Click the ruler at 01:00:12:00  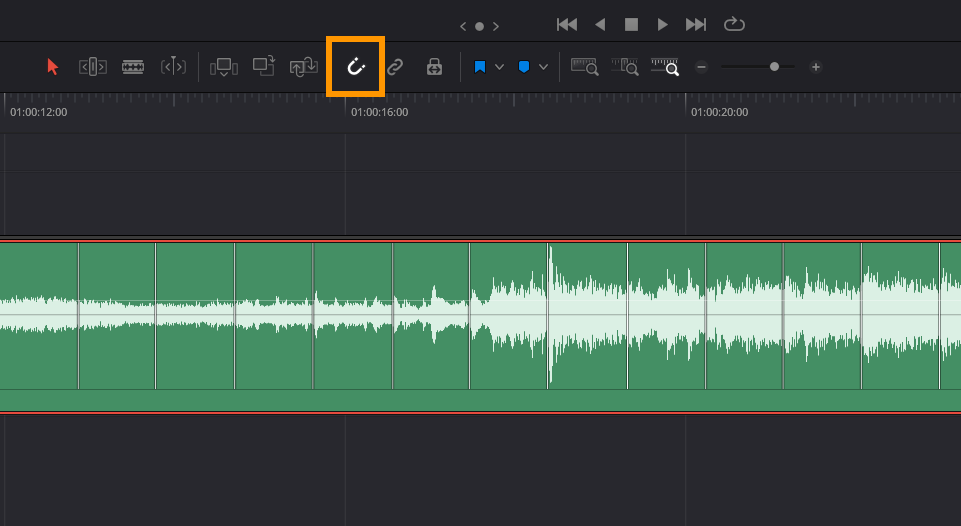(39, 112)
